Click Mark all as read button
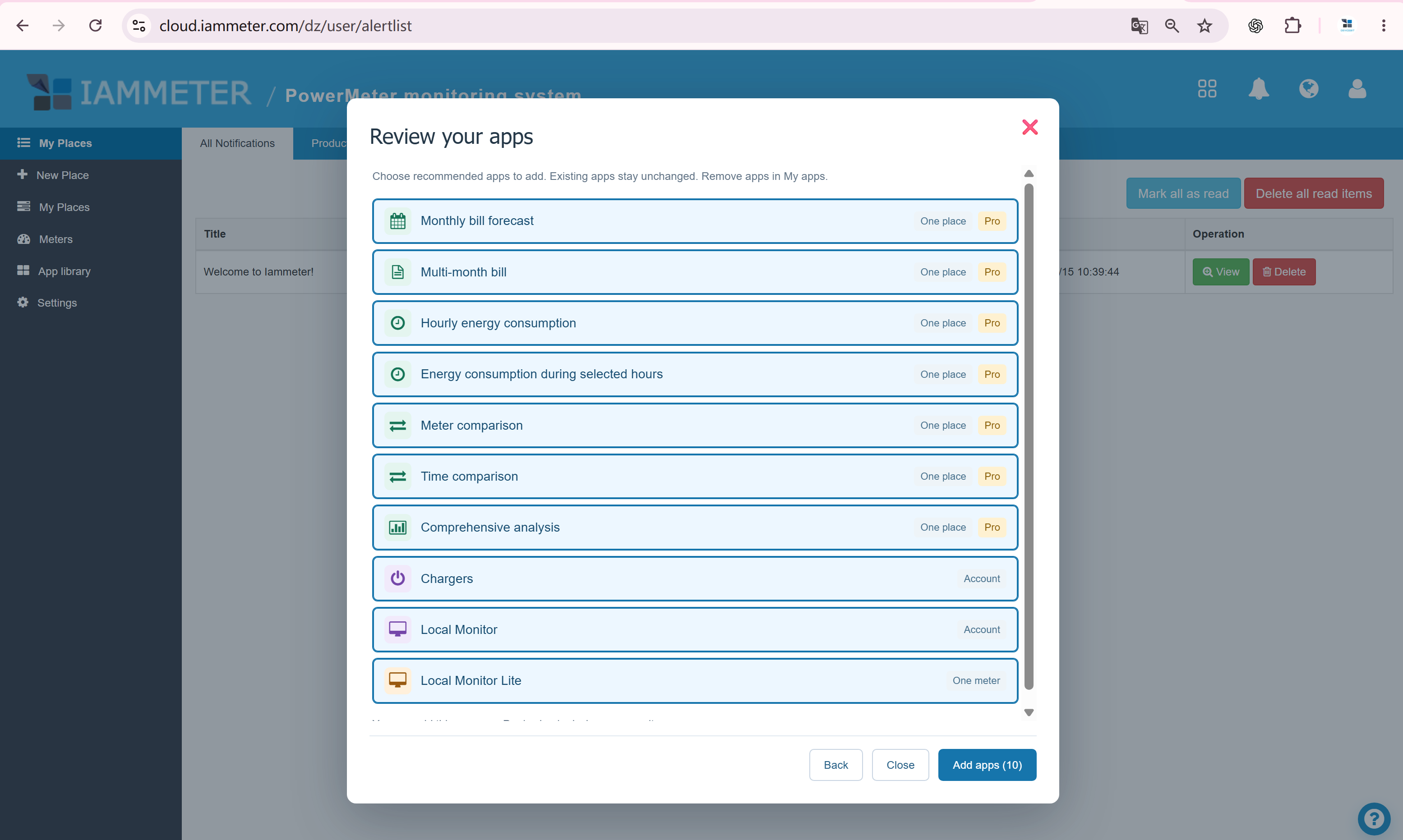Image resolution: width=1403 pixels, height=840 pixels. click(1183, 193)
